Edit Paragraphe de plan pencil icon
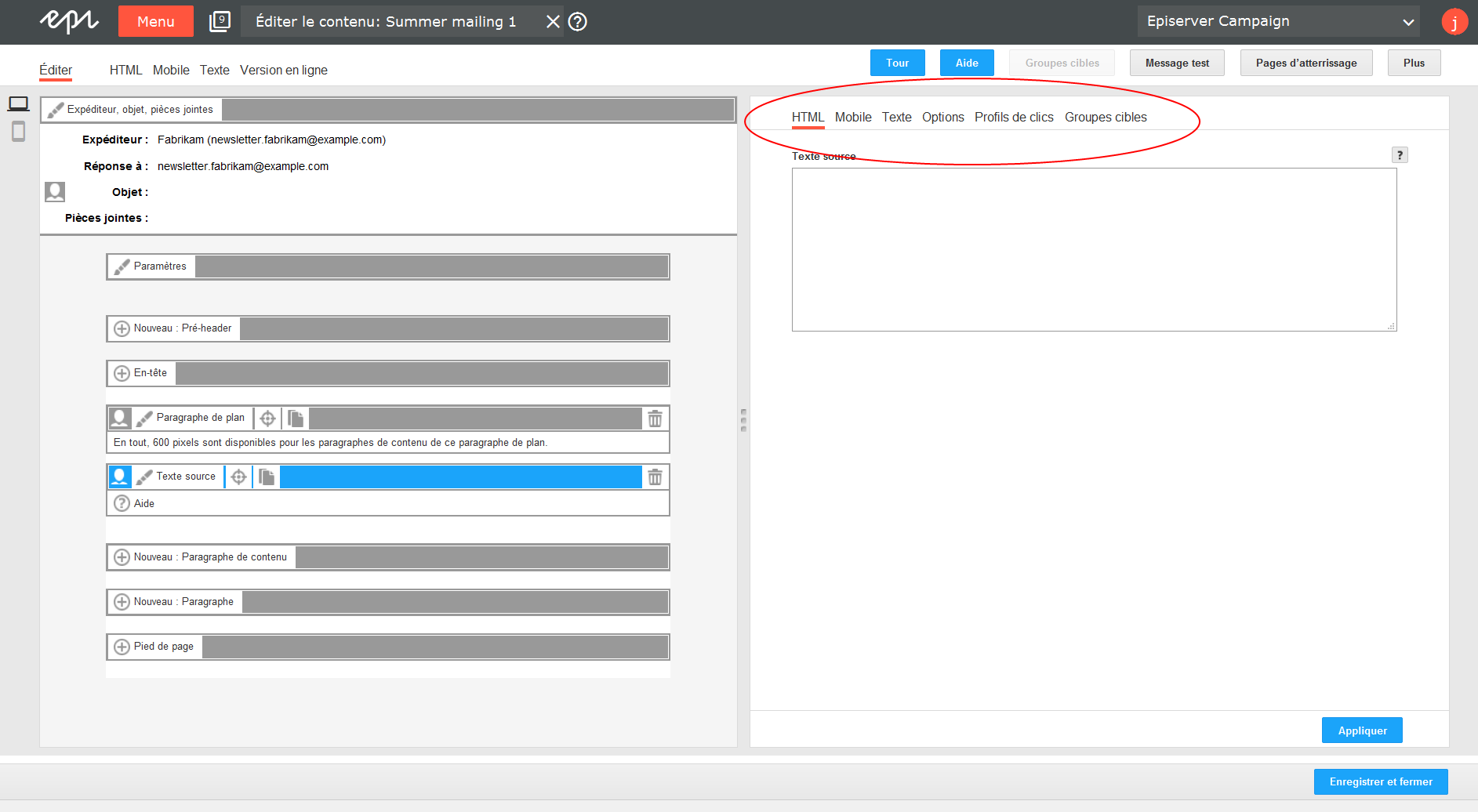This screenshot has height=812, width=1478. point(144,419)
